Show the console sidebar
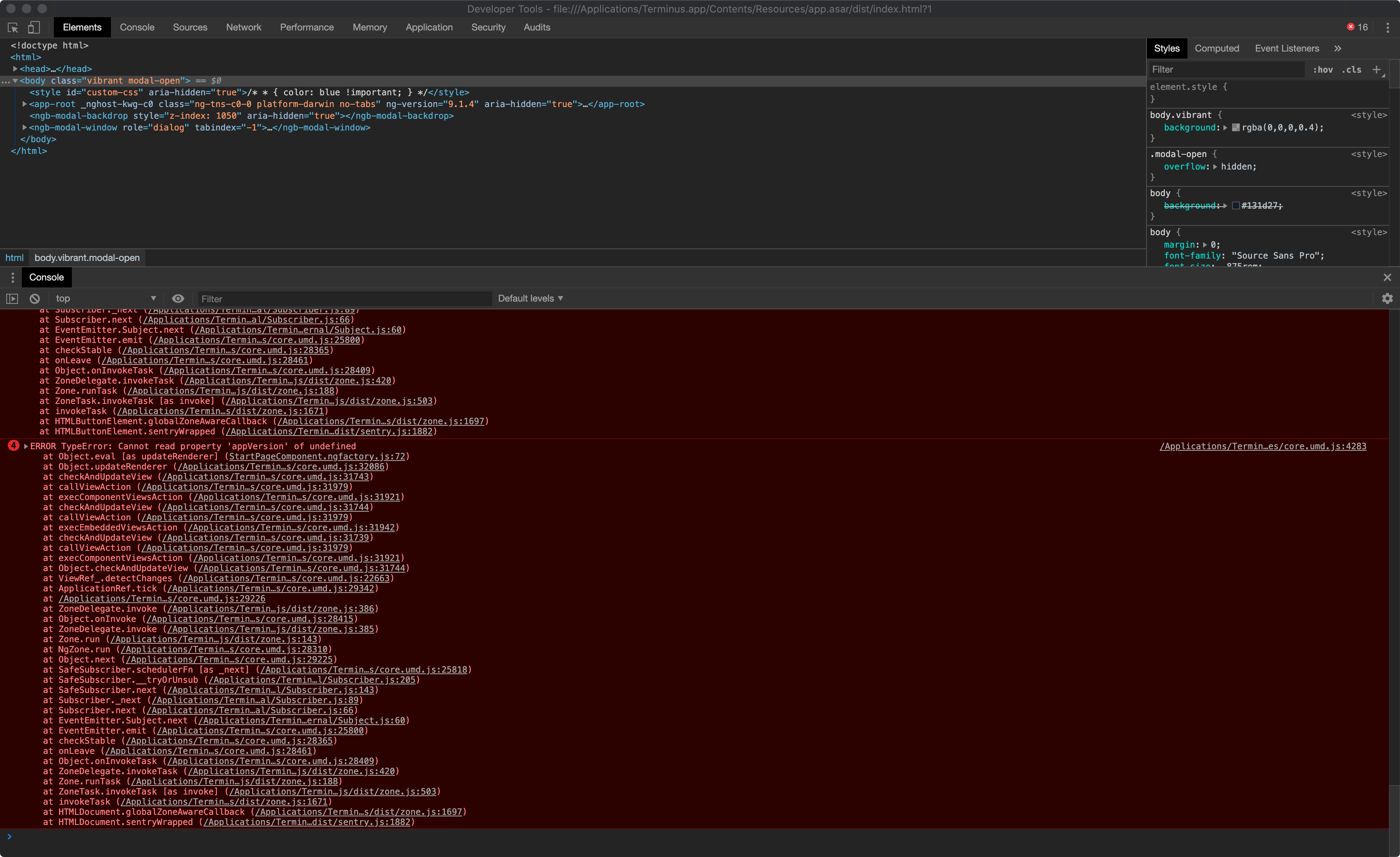This screenshot has height=857, width=1400. [x=11, y=298]
